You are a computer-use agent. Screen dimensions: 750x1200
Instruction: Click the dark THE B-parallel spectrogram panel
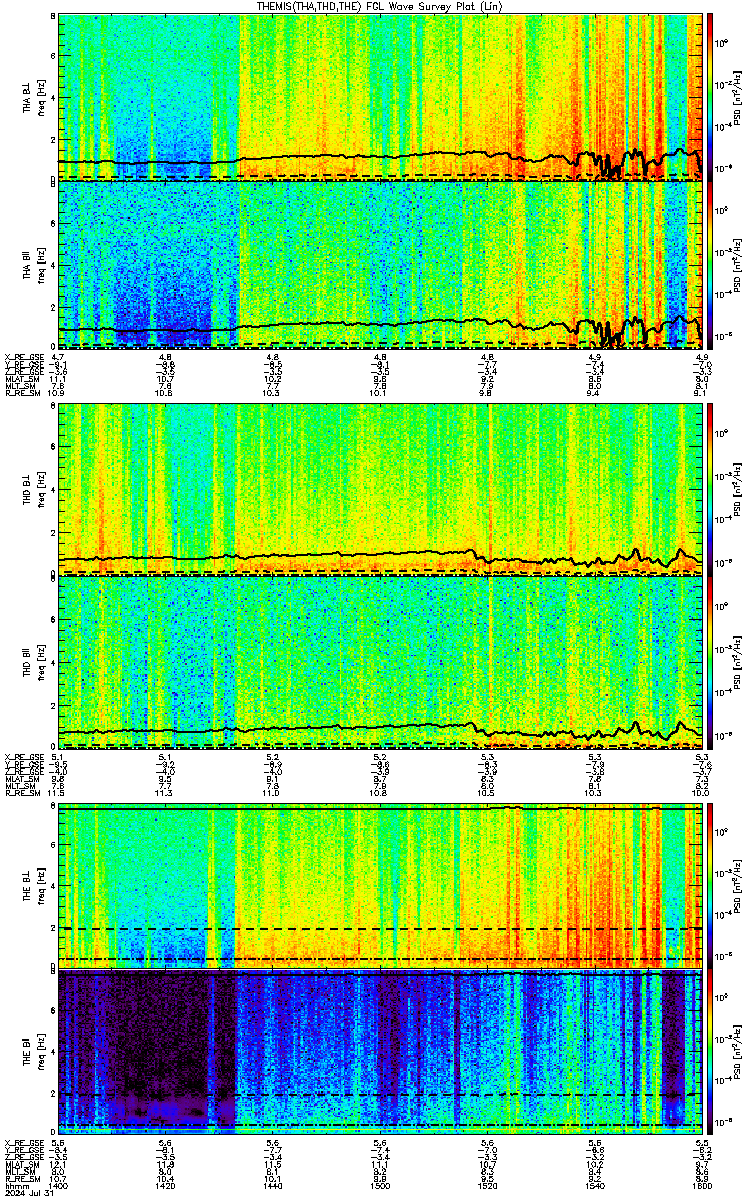tap(381, 1052)
